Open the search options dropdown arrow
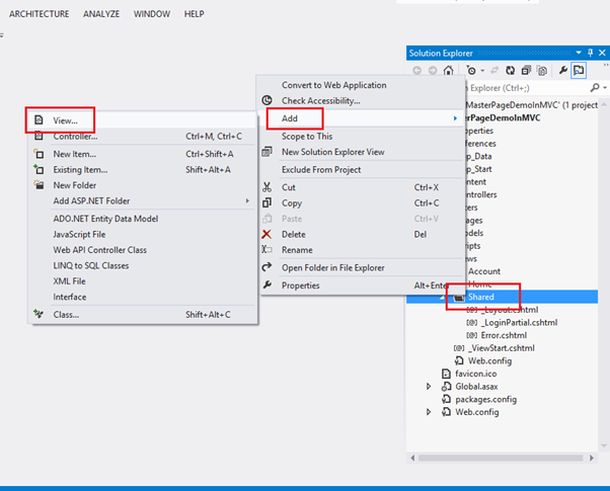This screenshot has height=491, width=610. pos(605,88)
